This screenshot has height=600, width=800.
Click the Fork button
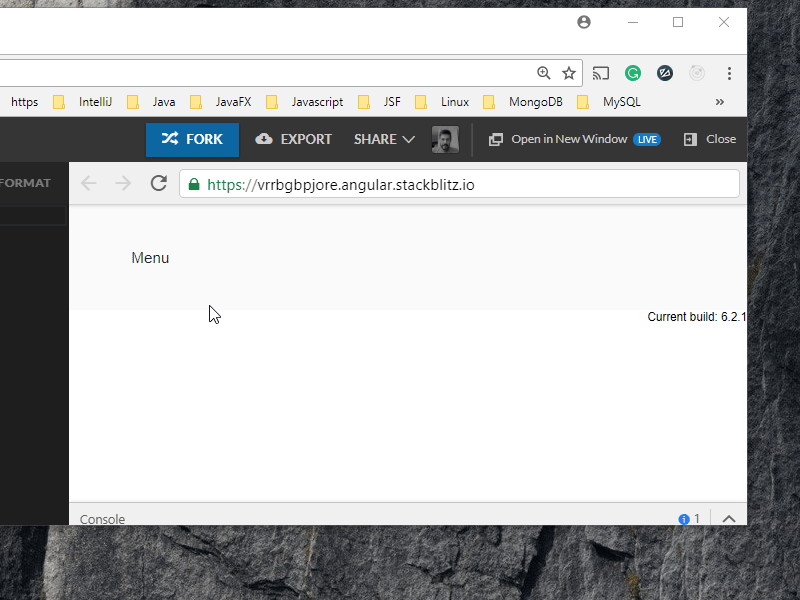click(x=192, y=140)
